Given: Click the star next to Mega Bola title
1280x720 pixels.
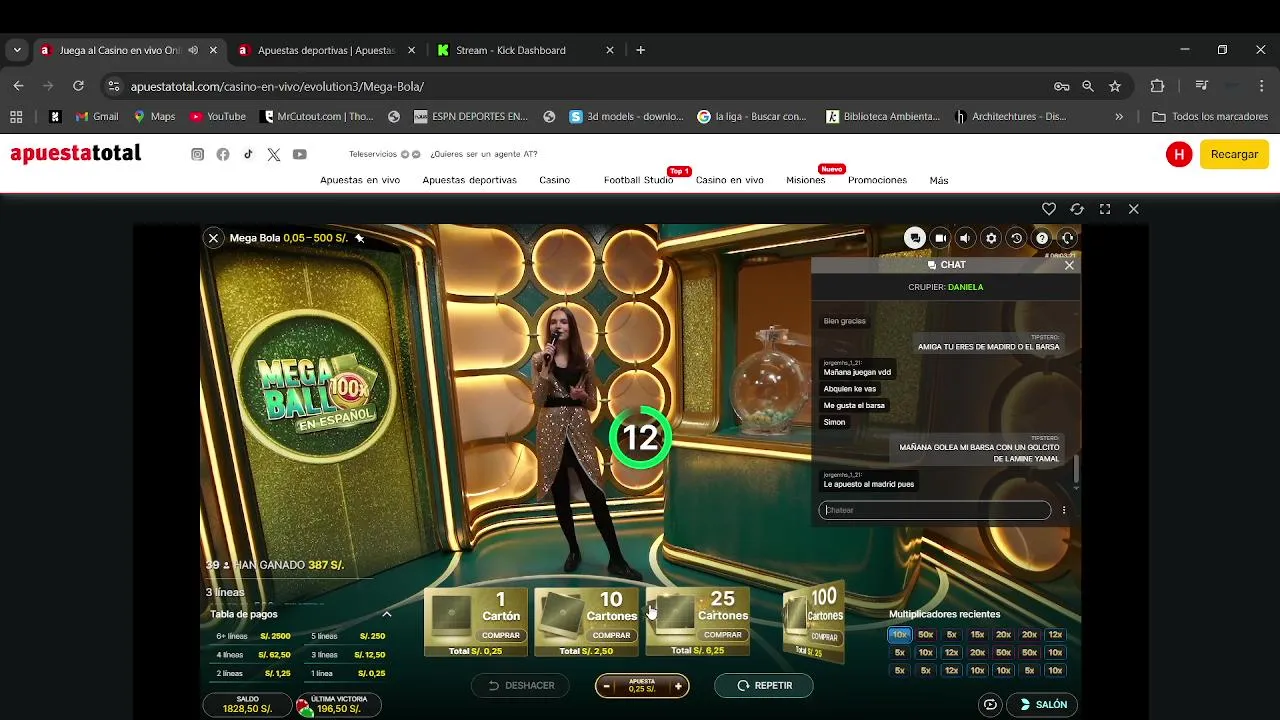Looking at the screenshot, I should pos(359,238).
